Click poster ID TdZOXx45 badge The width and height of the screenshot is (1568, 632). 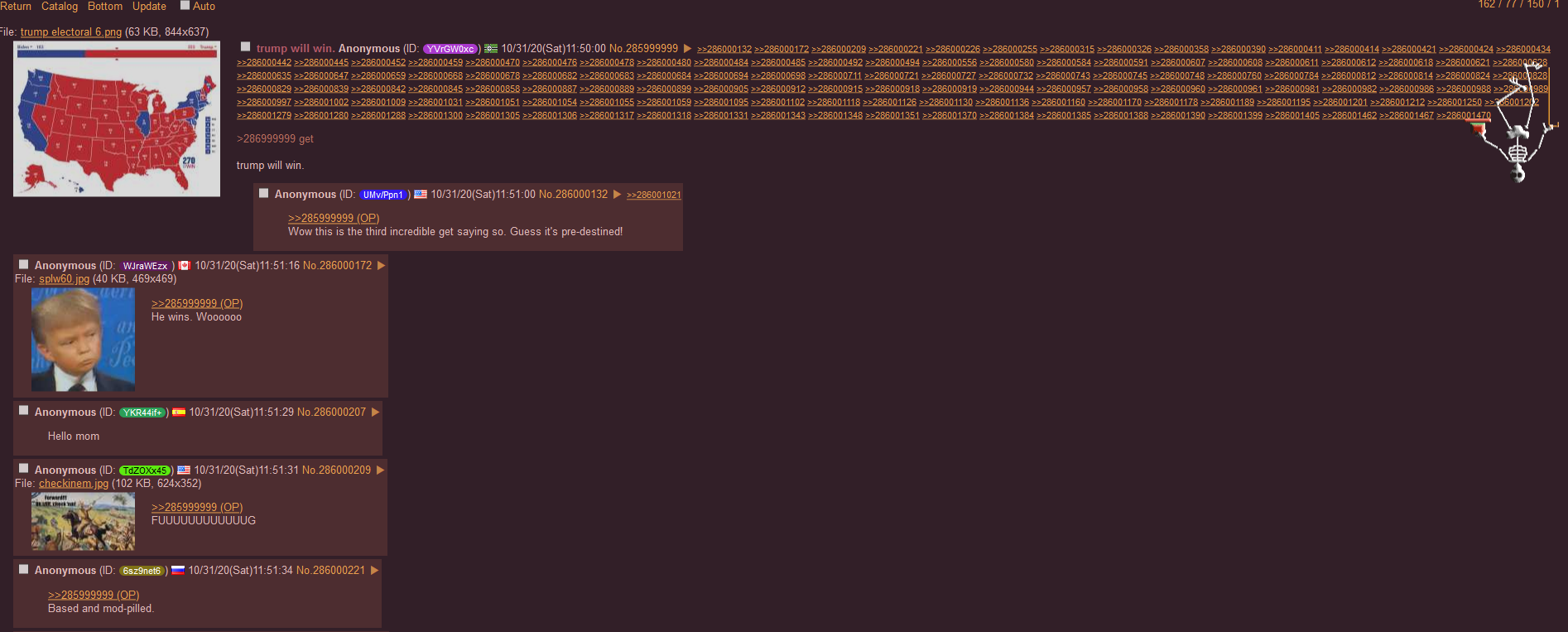tap(145, 470)
